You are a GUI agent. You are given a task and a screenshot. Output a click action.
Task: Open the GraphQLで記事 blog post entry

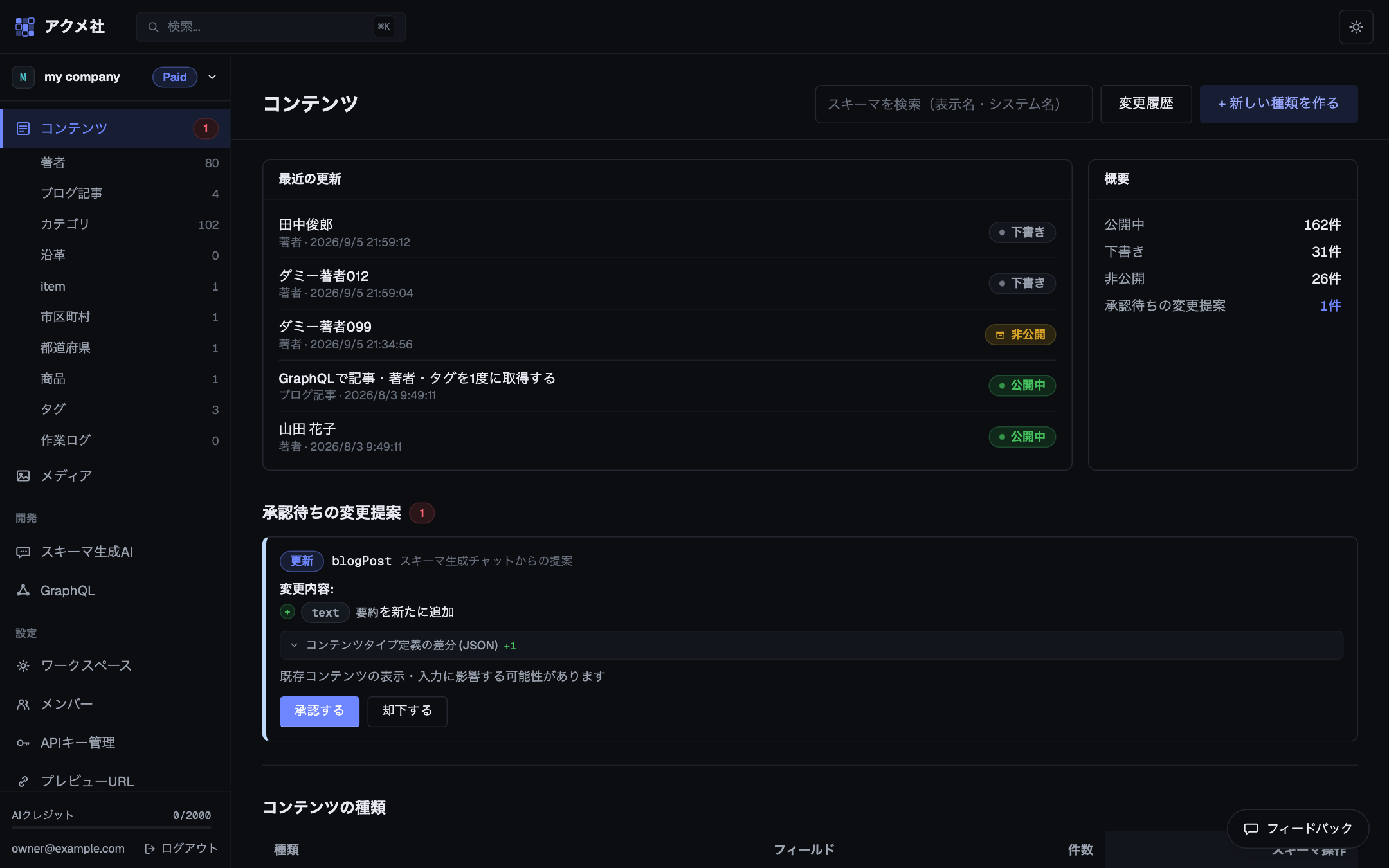(667, 386)
